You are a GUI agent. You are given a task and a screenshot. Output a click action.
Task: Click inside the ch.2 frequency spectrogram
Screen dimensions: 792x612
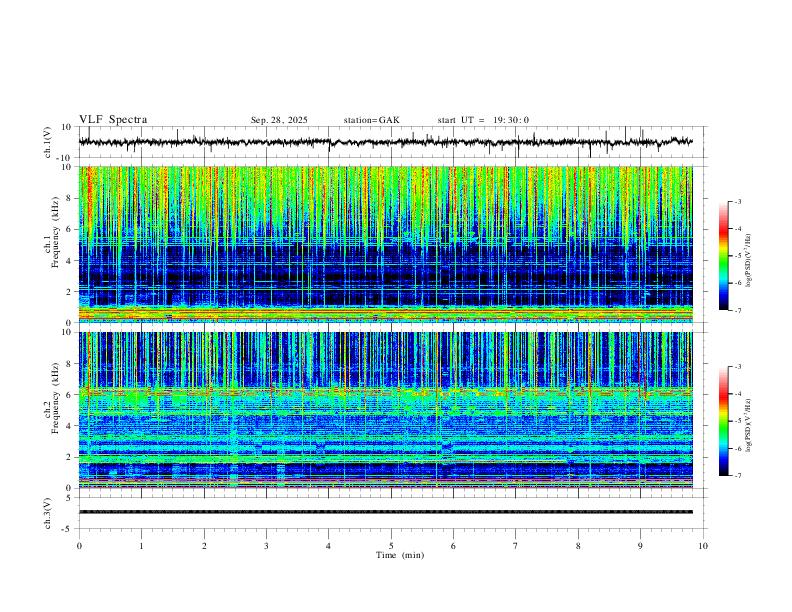(x=385, y=410)
